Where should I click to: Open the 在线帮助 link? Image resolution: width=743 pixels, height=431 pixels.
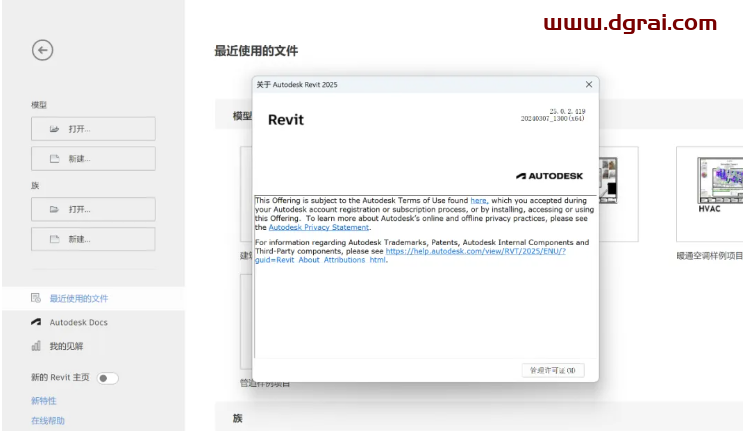point(48,421)
